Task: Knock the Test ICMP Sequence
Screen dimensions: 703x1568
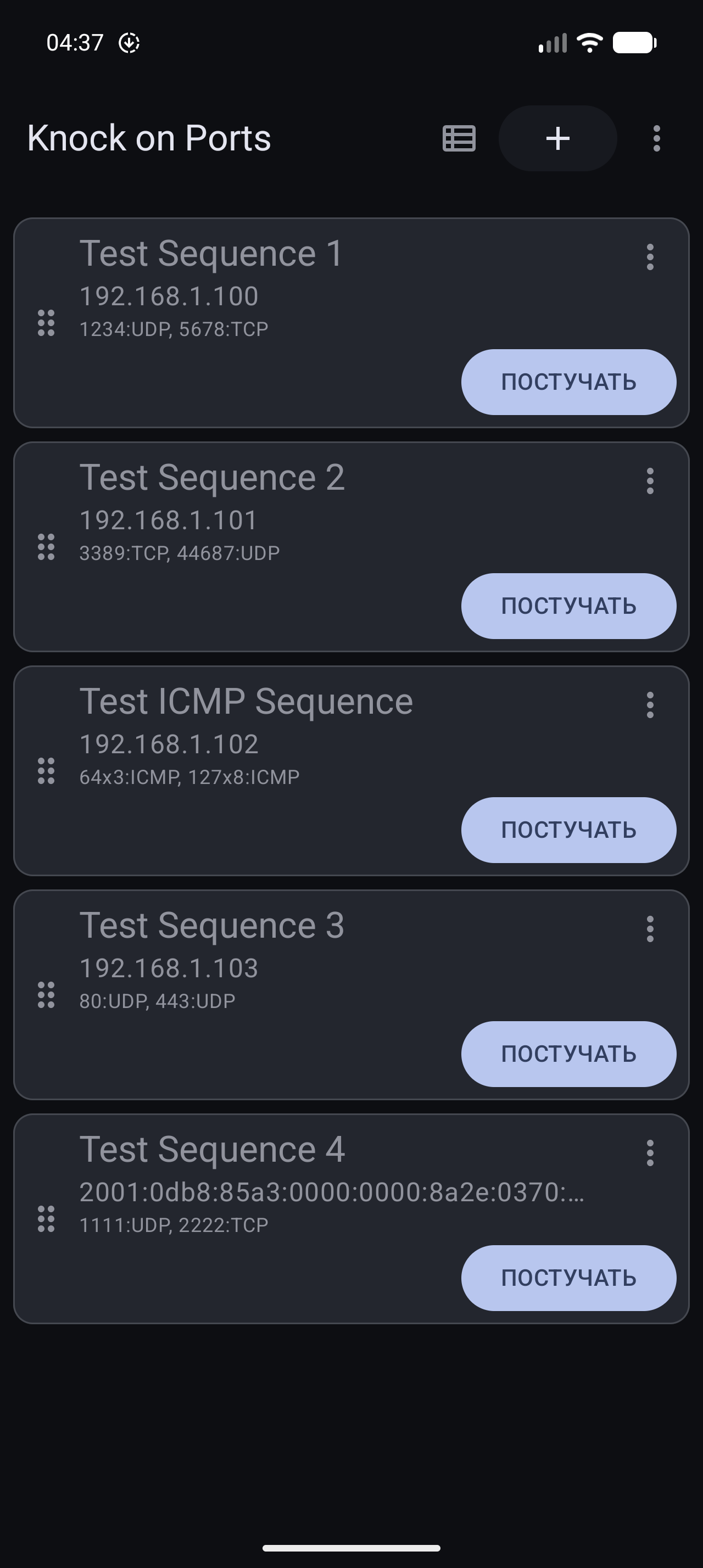Action: (568, 830)
